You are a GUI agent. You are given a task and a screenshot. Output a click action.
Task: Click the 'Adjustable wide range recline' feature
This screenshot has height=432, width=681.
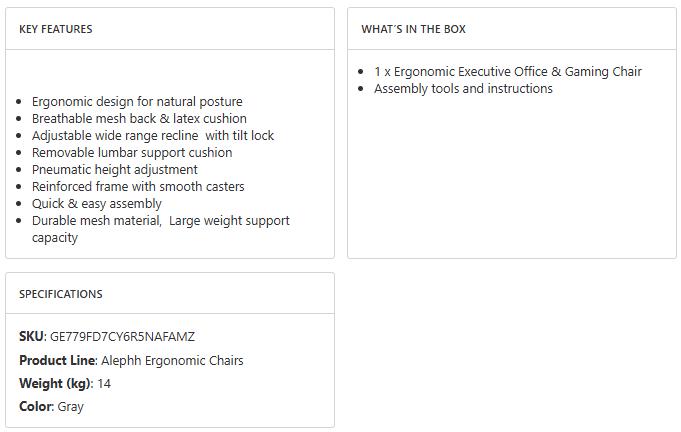pyautogui.click(x=152, y=135)
